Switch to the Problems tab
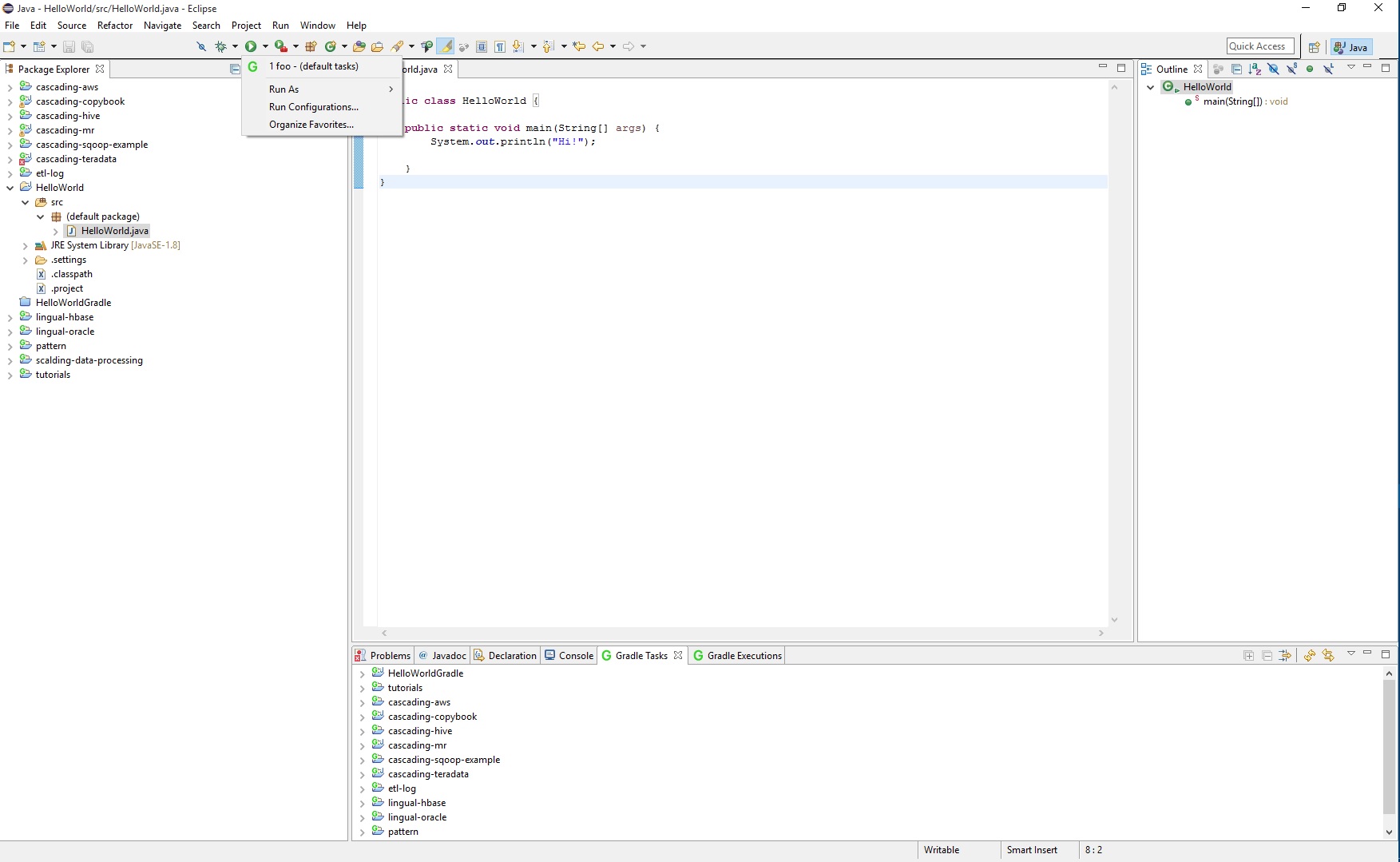Image resolution: width=1400 pixels, height=862 pixels. click(x=383, y=655)
